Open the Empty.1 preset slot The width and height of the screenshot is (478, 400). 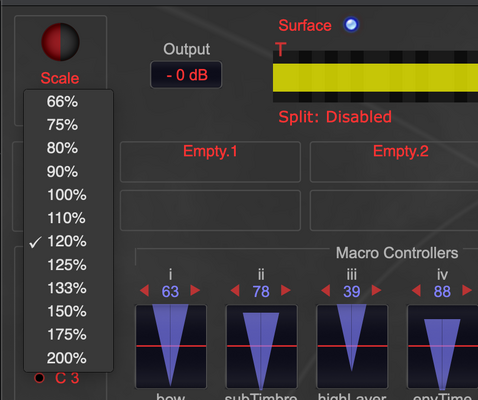tap(210, 162)
